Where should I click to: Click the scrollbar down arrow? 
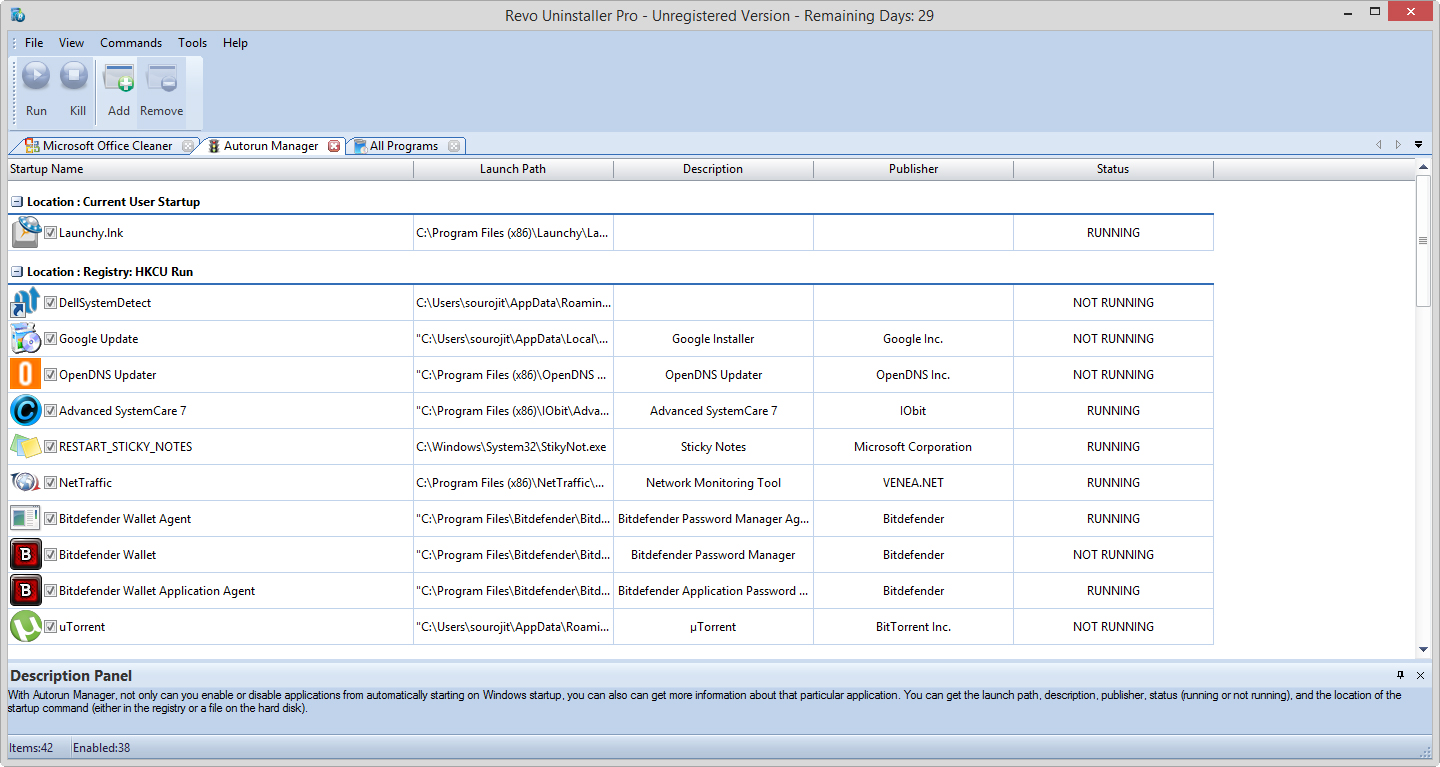pos(1424,651)
